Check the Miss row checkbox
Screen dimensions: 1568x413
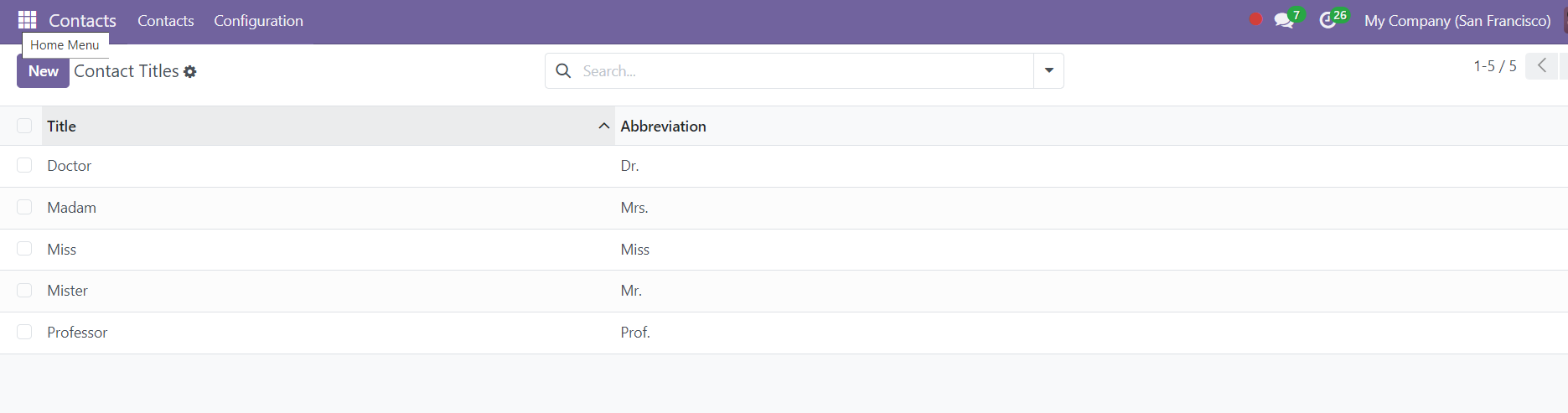pyautogui.click(x=24, y=249)
